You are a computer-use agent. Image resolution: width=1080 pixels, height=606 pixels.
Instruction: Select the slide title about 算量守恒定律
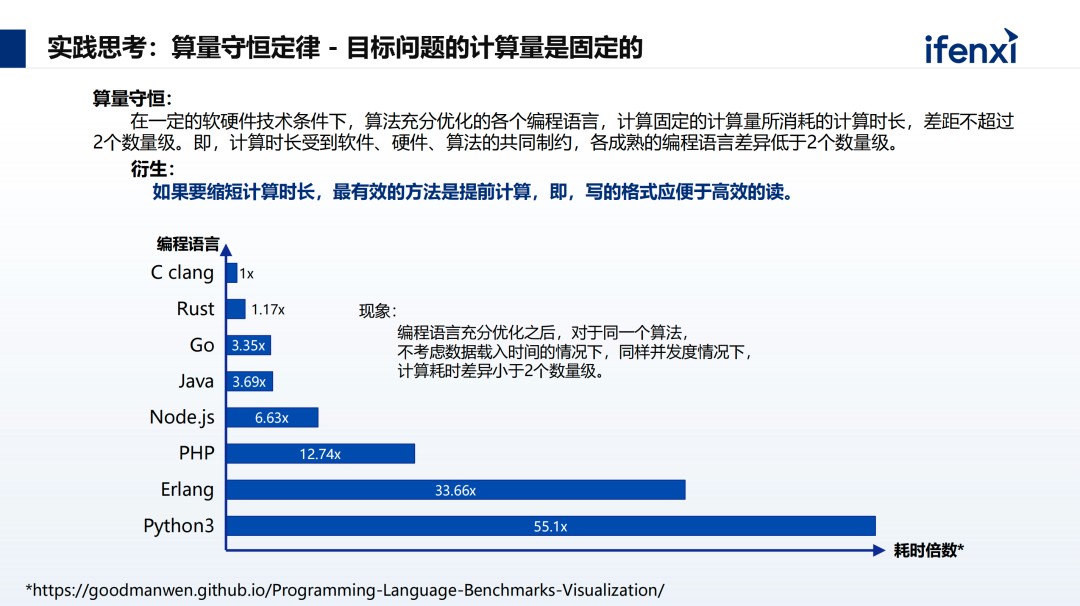click(x=344, y=48)
